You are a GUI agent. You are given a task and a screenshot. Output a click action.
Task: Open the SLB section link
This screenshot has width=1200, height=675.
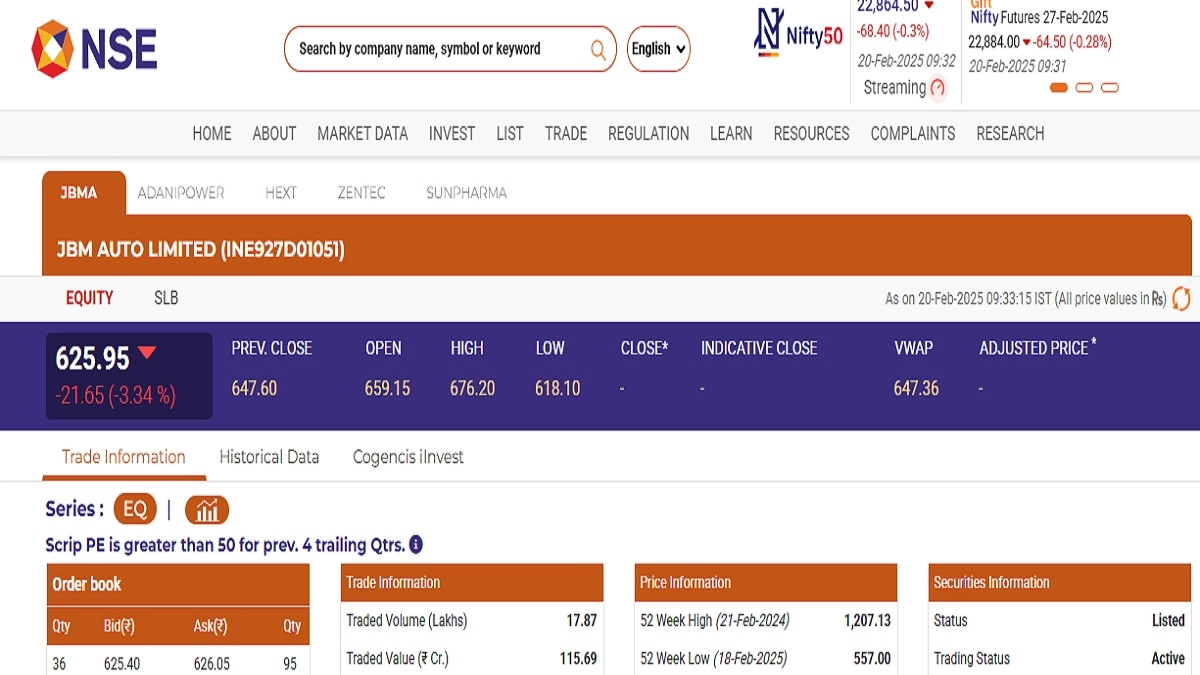pos(166,298)
